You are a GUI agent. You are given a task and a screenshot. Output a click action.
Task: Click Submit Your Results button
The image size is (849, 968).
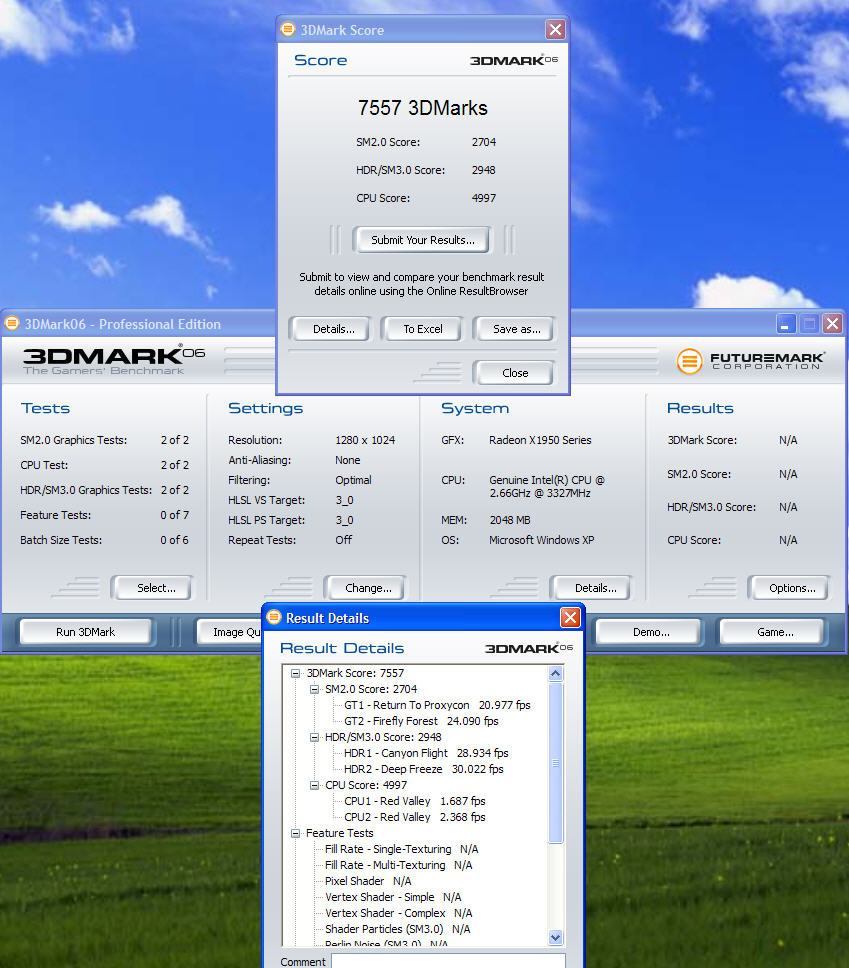[x=422, y=240]
